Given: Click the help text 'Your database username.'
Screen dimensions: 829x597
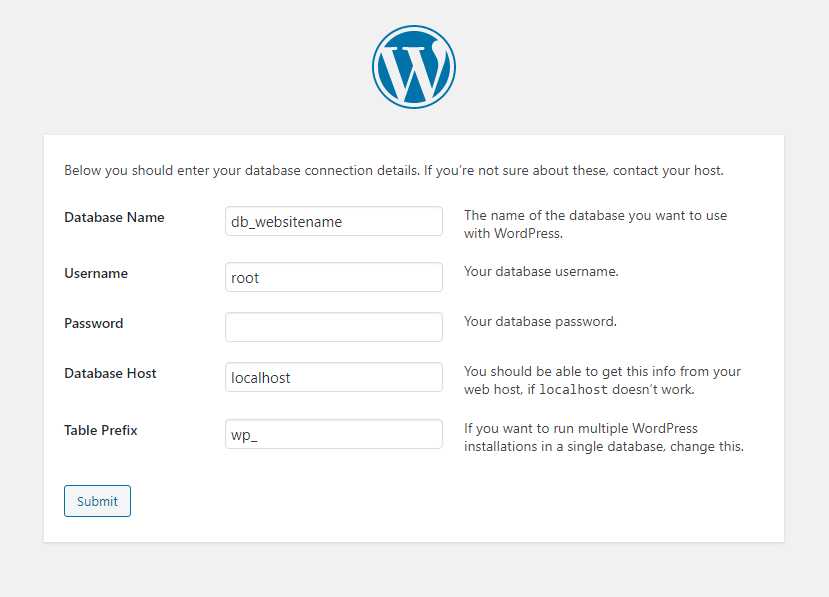Looking at the screenshot, I should [x=541, y=271].
